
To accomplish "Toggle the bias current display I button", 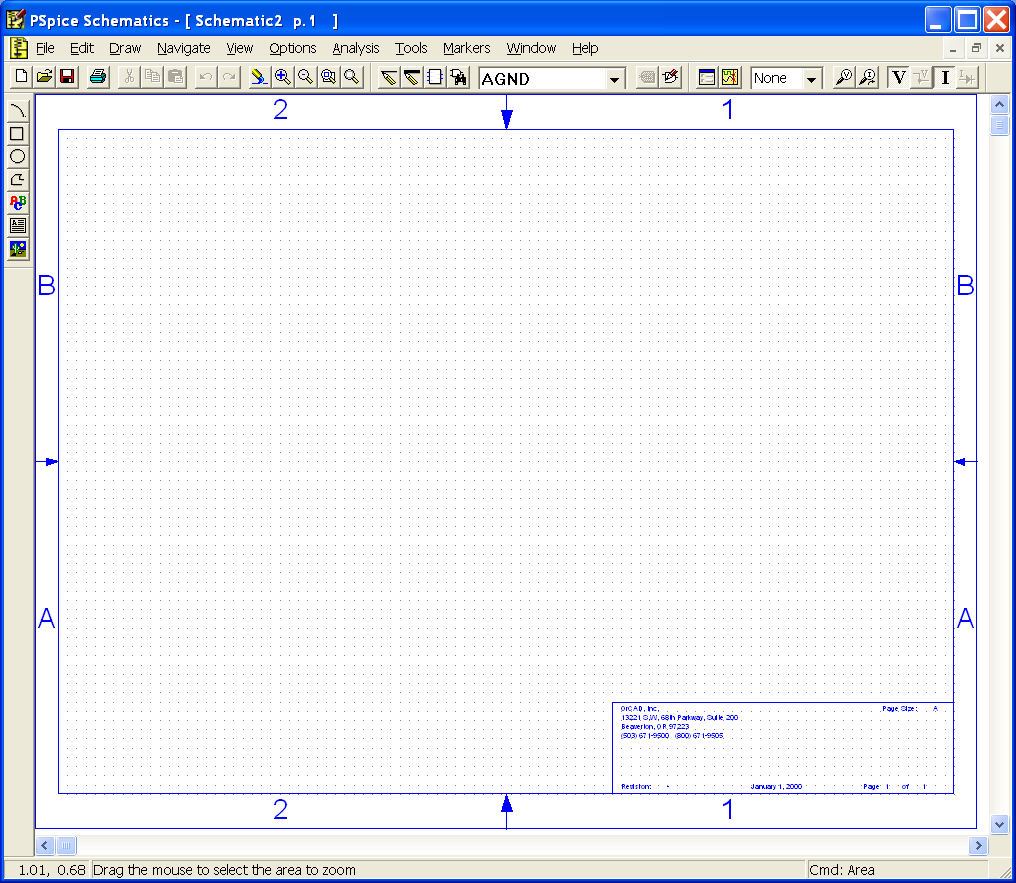I will pyautogui.click(x=945, y=78).
